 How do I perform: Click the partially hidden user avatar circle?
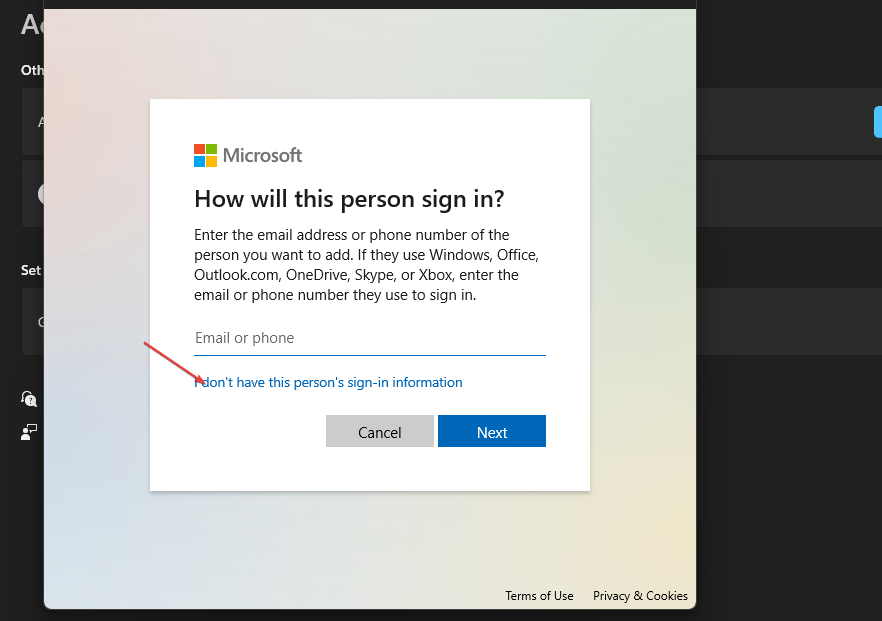[41, 194]
